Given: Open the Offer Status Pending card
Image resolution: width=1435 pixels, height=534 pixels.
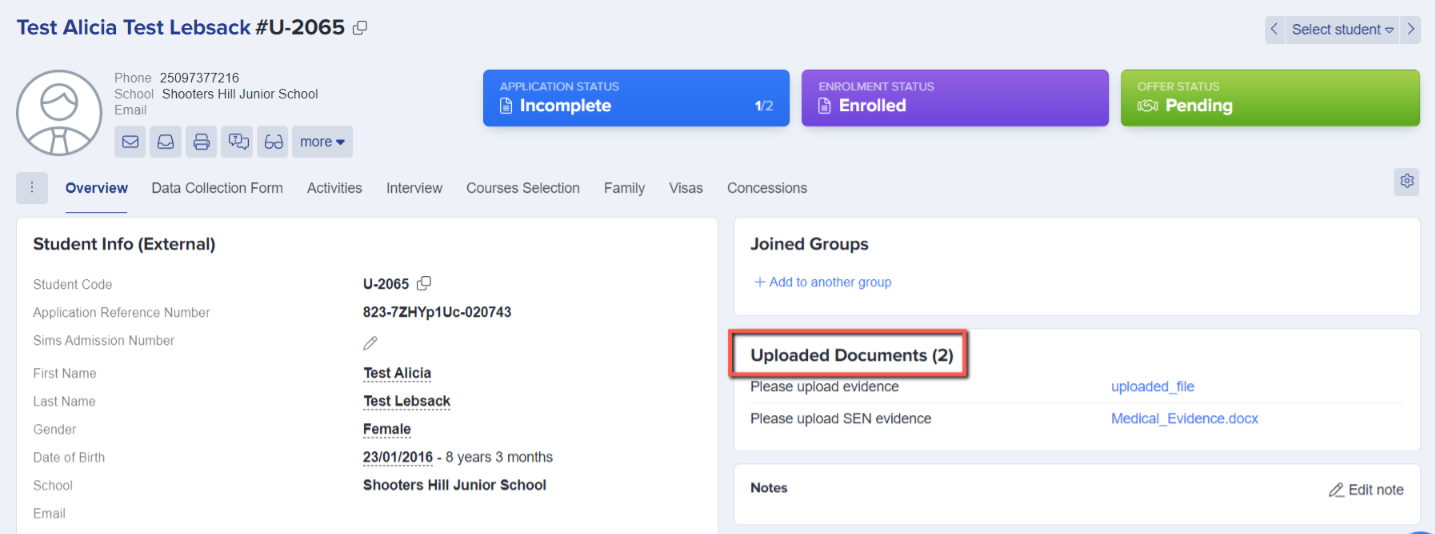Looking at the screenshot, I should click(x=1270, y=98).
